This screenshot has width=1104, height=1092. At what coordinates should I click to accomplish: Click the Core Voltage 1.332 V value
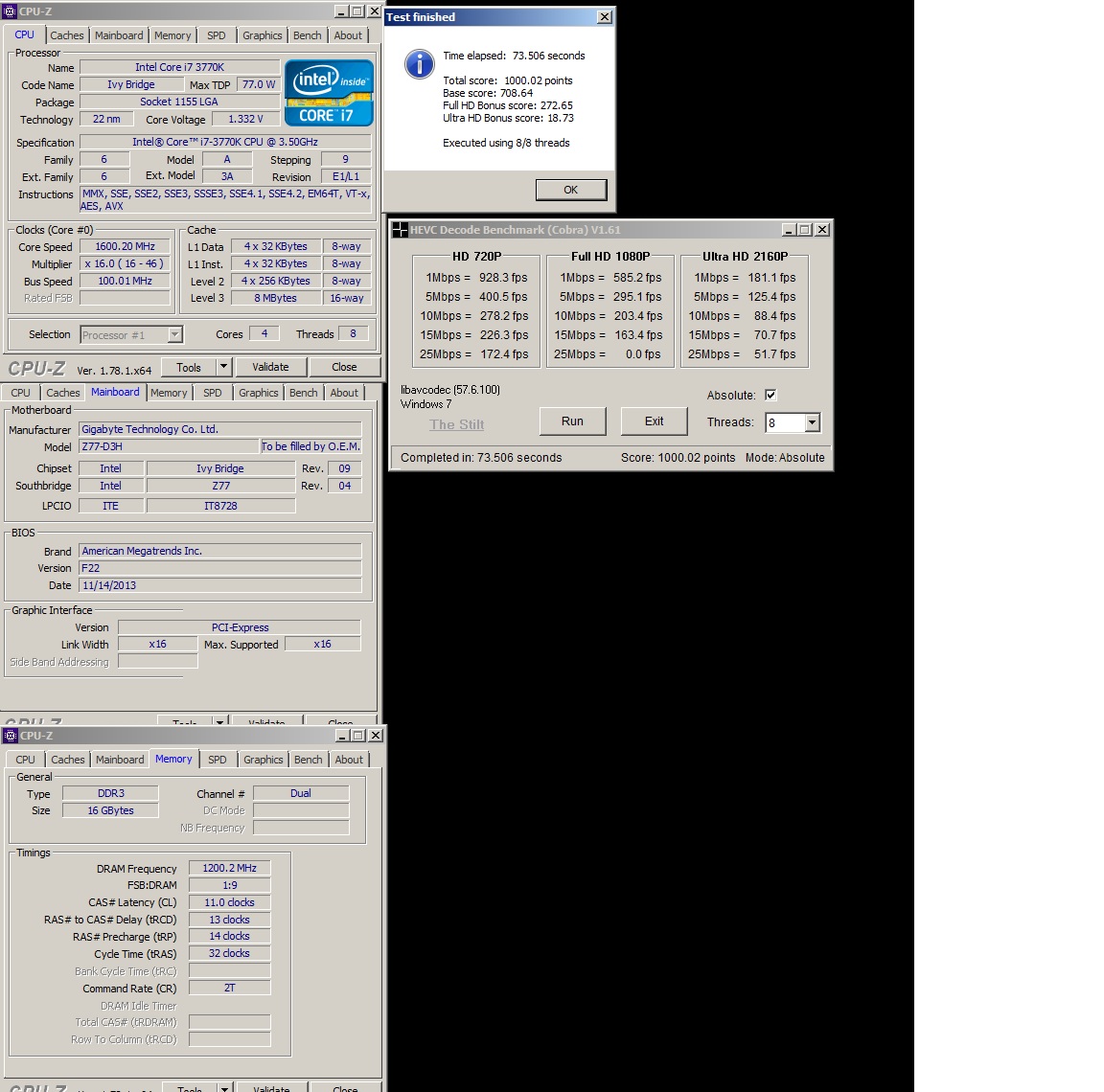pyautogui.click(x=245, y=119)
